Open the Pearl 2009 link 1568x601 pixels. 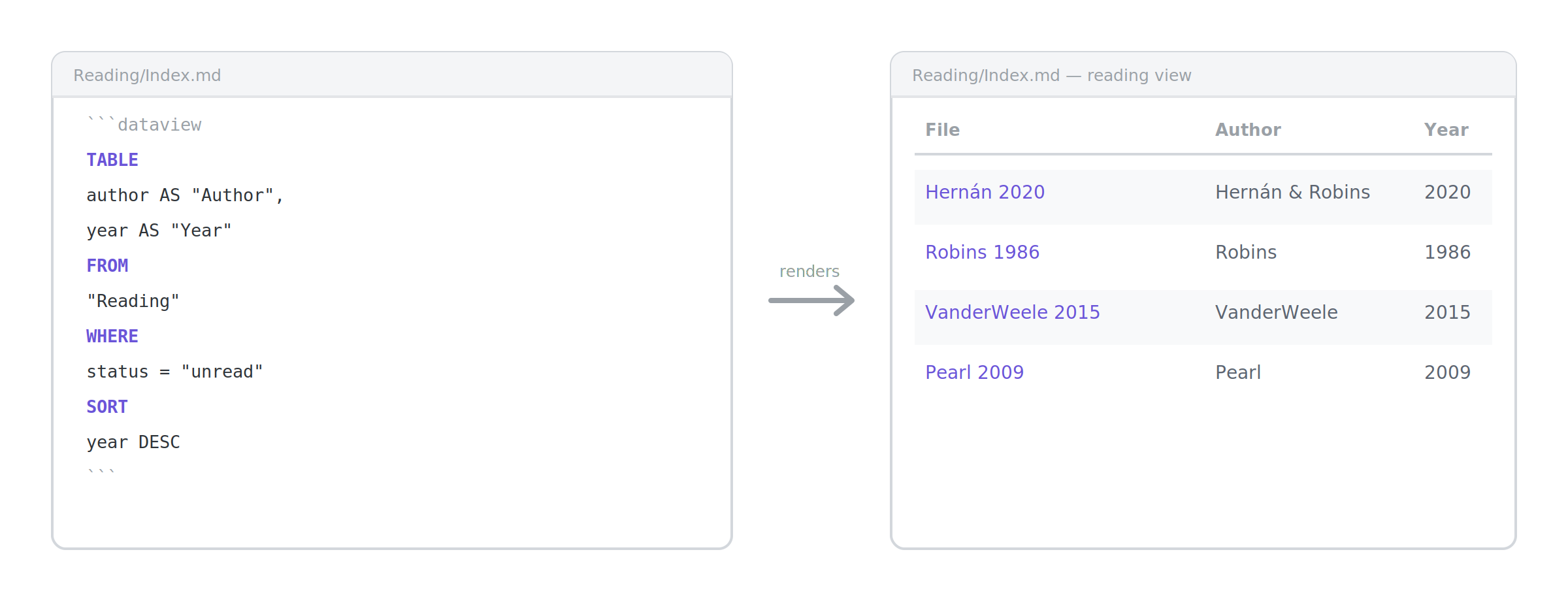coord(974,372)
